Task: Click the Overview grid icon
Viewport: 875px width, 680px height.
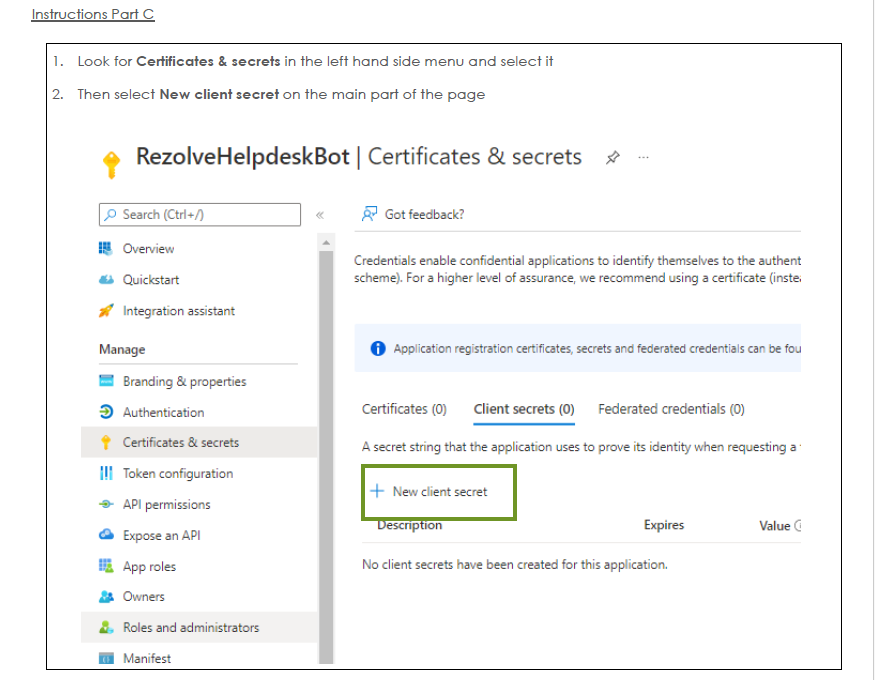Action: (x=105, y=248)
